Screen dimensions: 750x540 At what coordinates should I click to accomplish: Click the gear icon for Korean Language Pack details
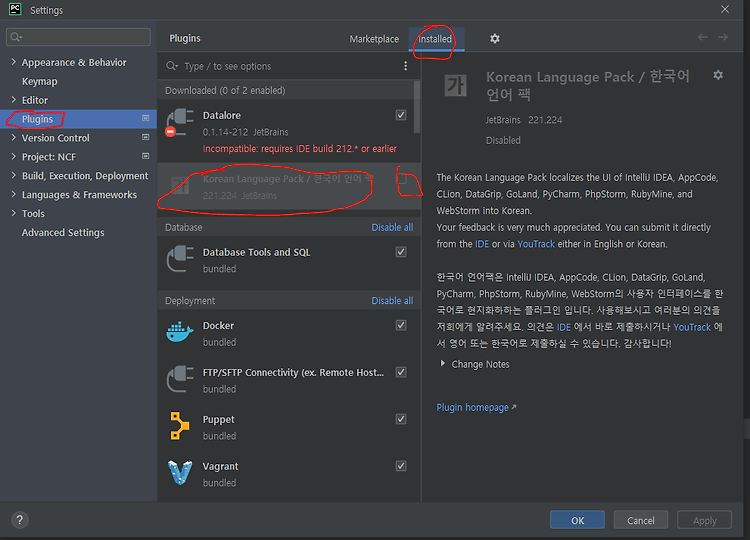(x=718, y=75)
